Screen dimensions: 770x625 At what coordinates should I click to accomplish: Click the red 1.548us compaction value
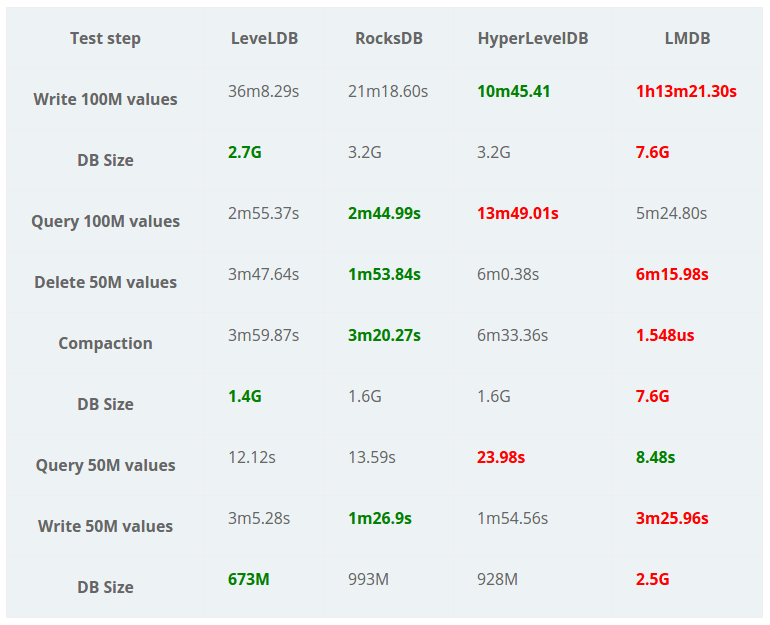click(665, 335)
